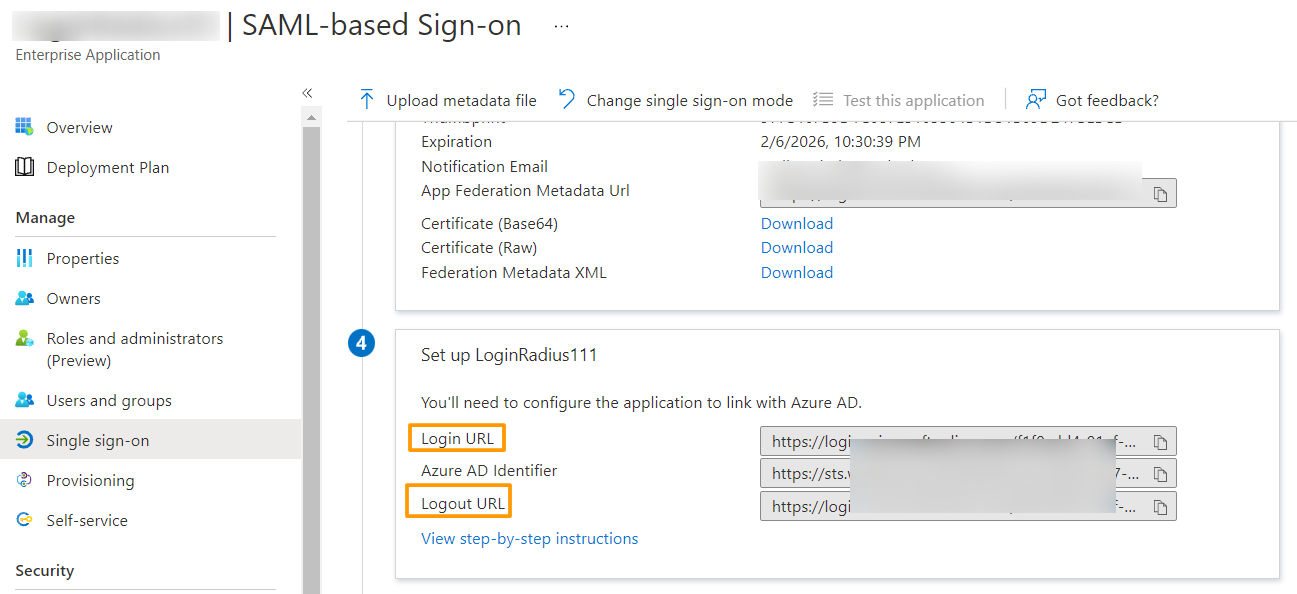
Task: Download the Certificate (Base64)
Action: click(x=796, y=223)
